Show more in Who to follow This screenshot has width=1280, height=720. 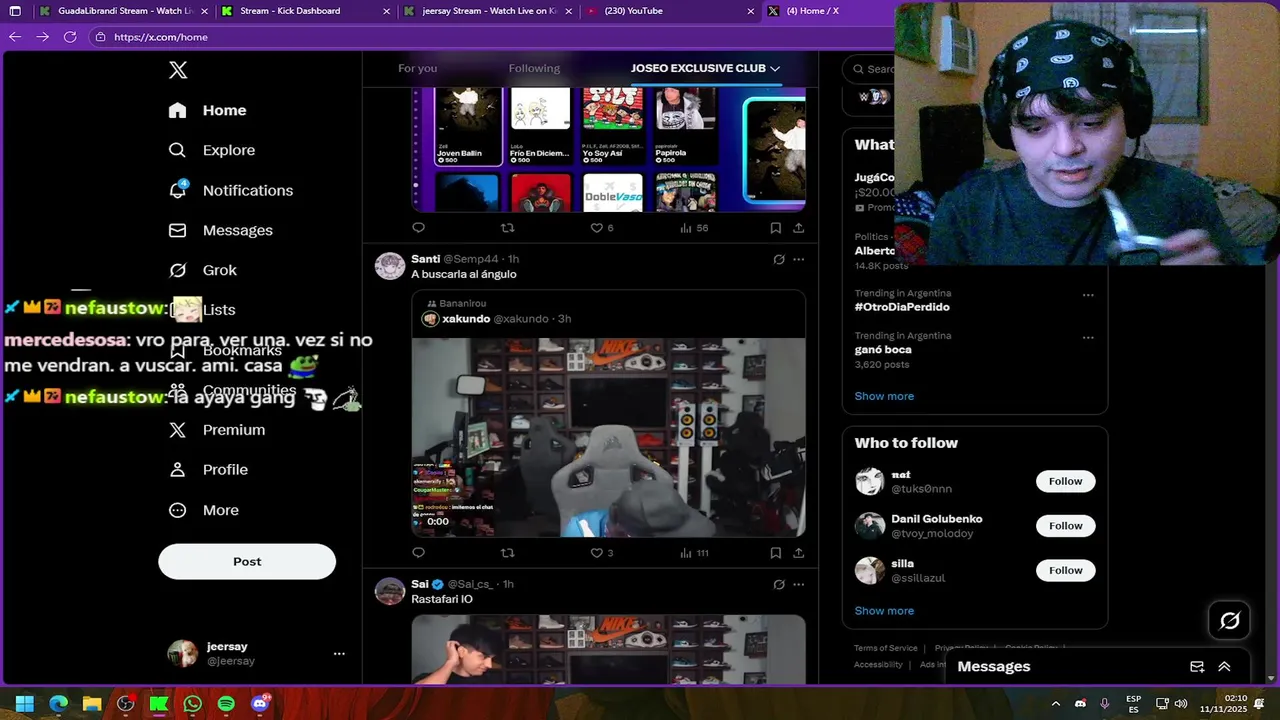point(884,611)
